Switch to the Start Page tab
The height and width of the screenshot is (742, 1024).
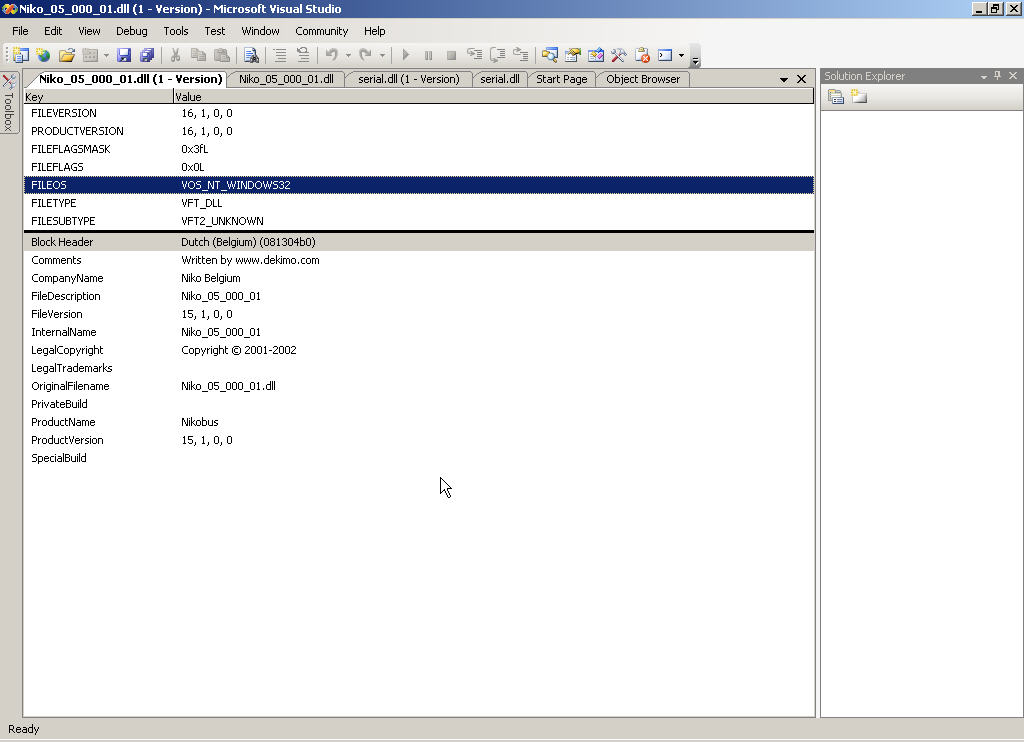pyautogui.click(x=562, y=79)
